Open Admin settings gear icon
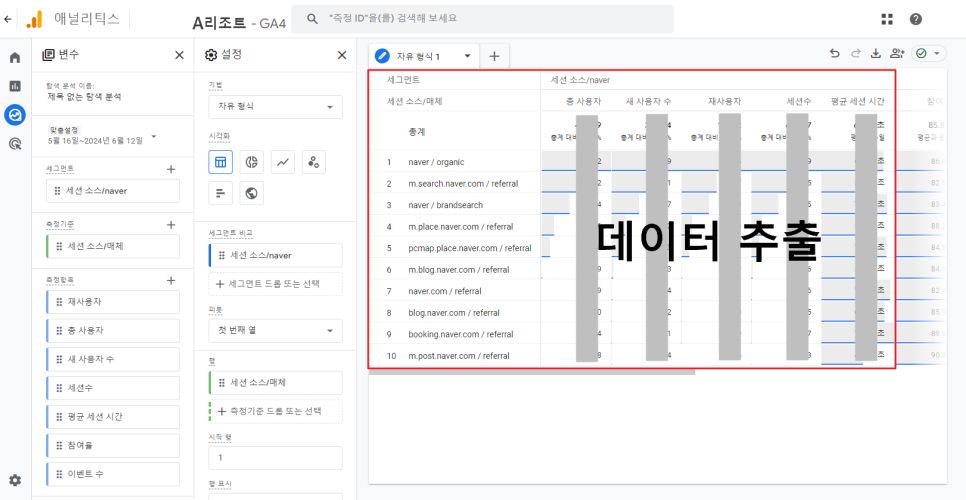This screenshot has width=966, height=500. click(15, 480)
